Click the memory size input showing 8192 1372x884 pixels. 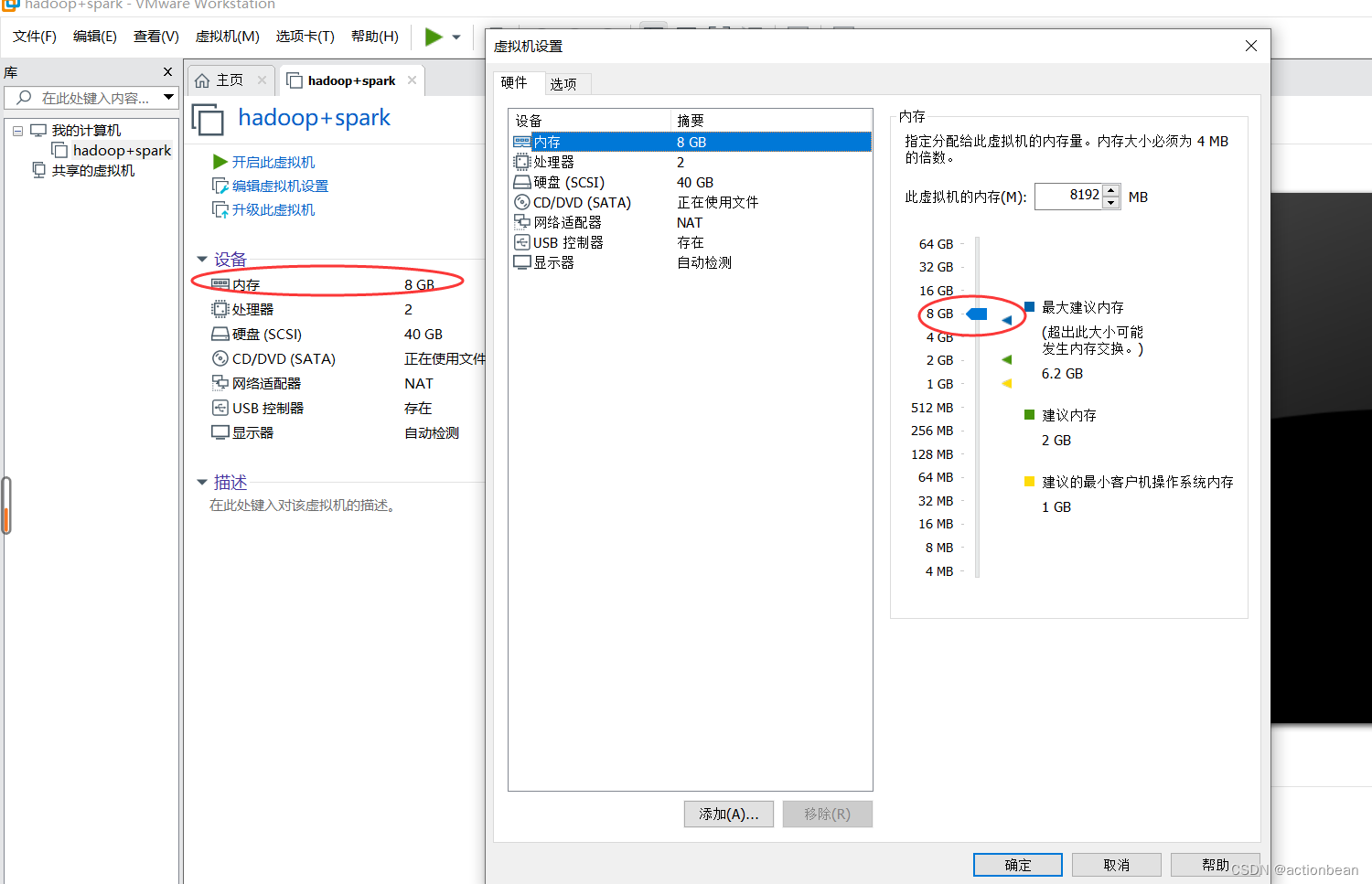(1068, 196)
